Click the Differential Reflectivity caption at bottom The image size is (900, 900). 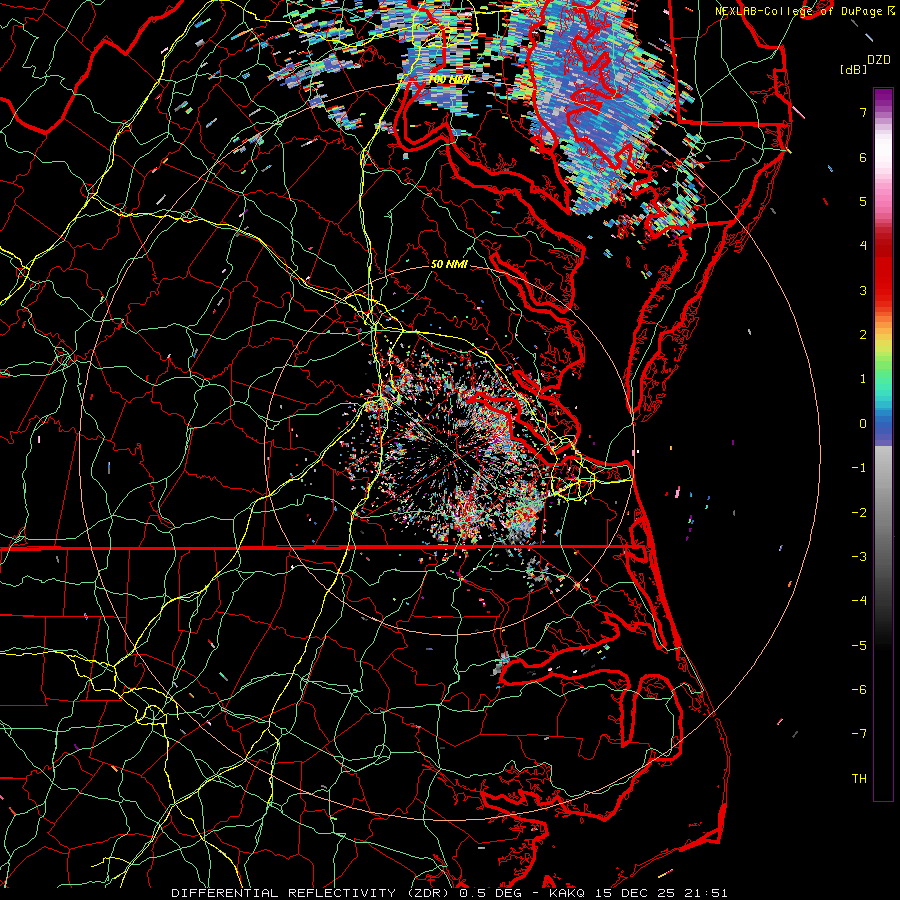point(449,893)
